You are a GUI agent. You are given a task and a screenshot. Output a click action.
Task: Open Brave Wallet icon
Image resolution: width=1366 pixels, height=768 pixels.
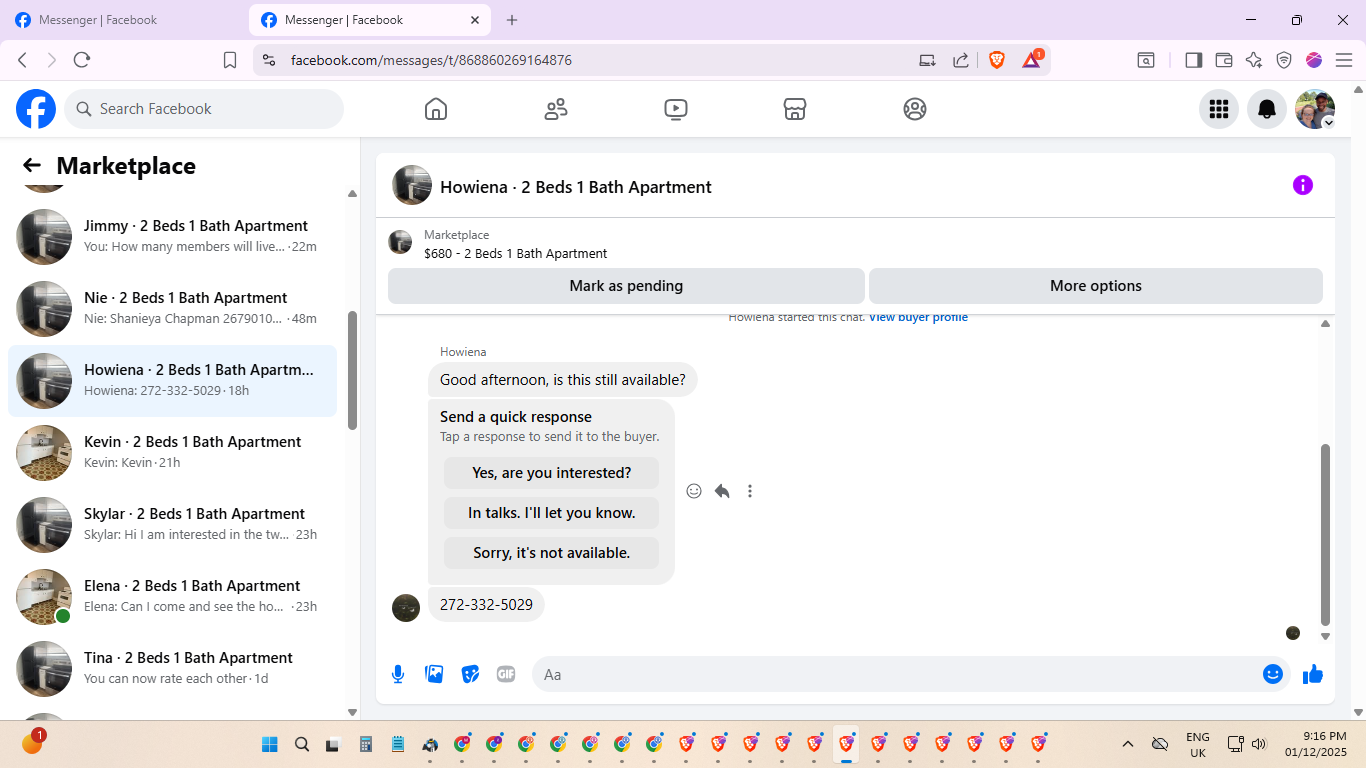[x=1224, y=60]
